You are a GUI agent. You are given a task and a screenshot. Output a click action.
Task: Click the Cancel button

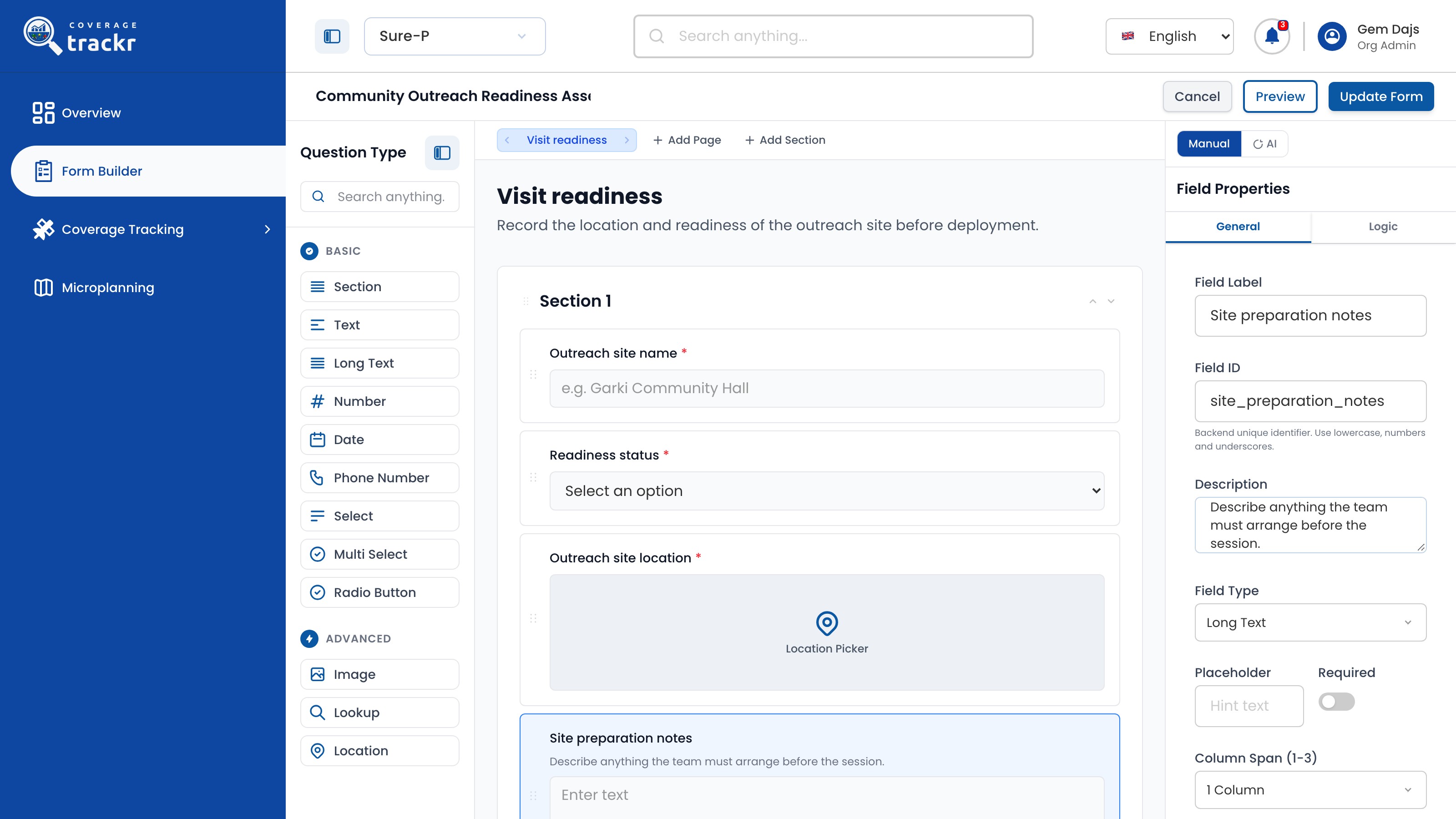[1197, 96]
